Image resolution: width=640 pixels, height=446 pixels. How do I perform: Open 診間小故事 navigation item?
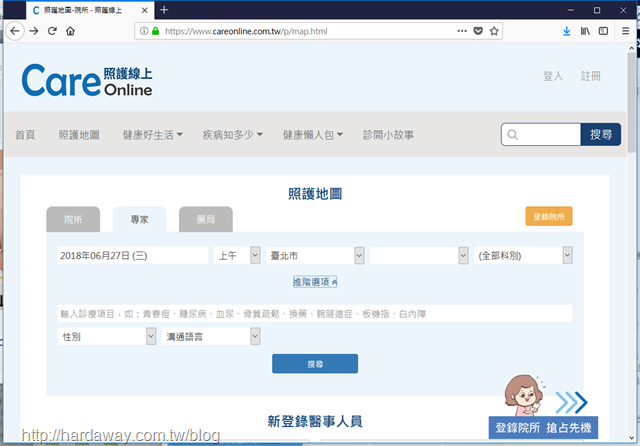click(388, 135)
